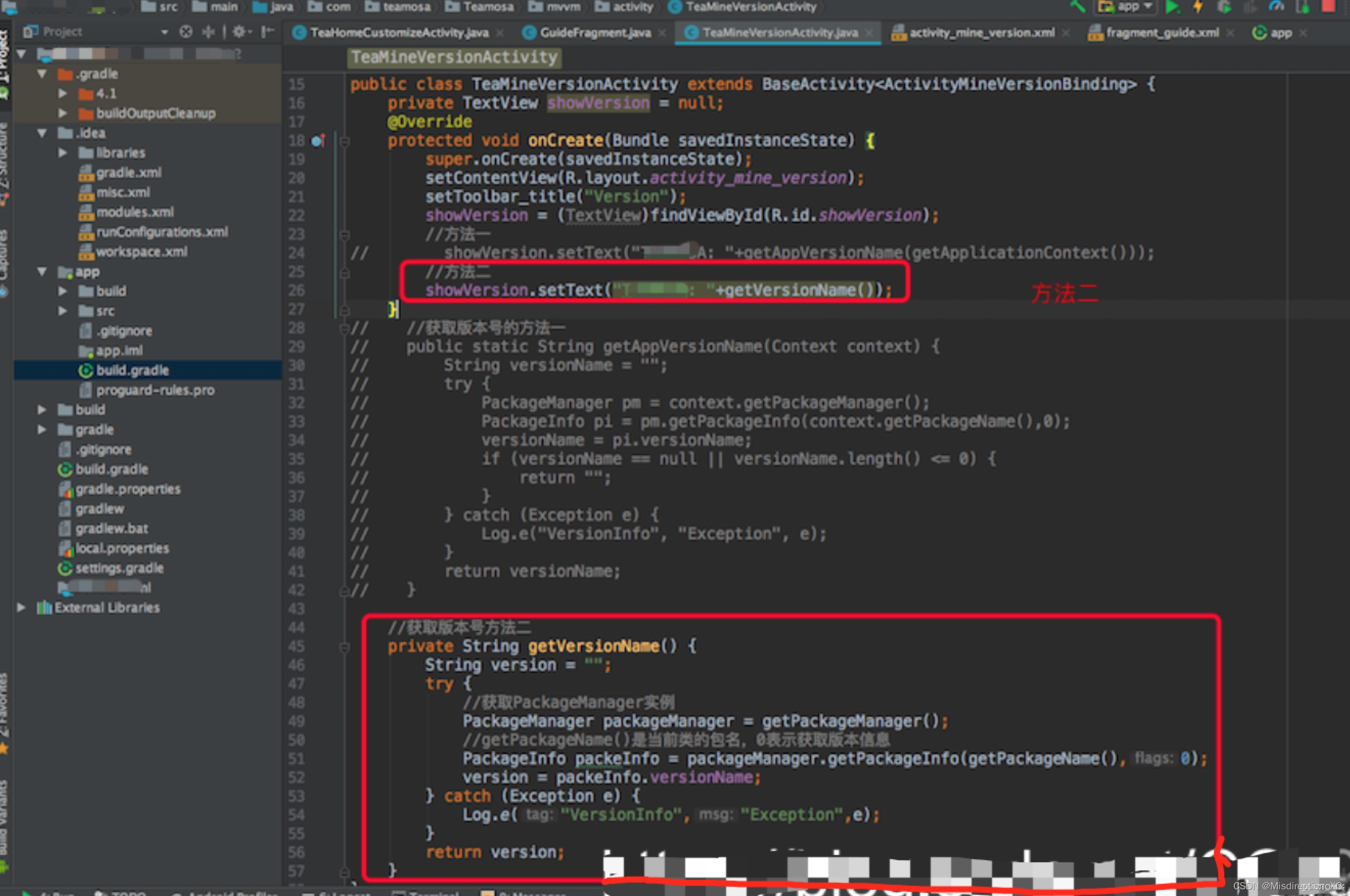
Task: Place cursor on getVersionName() call at line 26
Action: pyautogui.click(x=799, y=290)
